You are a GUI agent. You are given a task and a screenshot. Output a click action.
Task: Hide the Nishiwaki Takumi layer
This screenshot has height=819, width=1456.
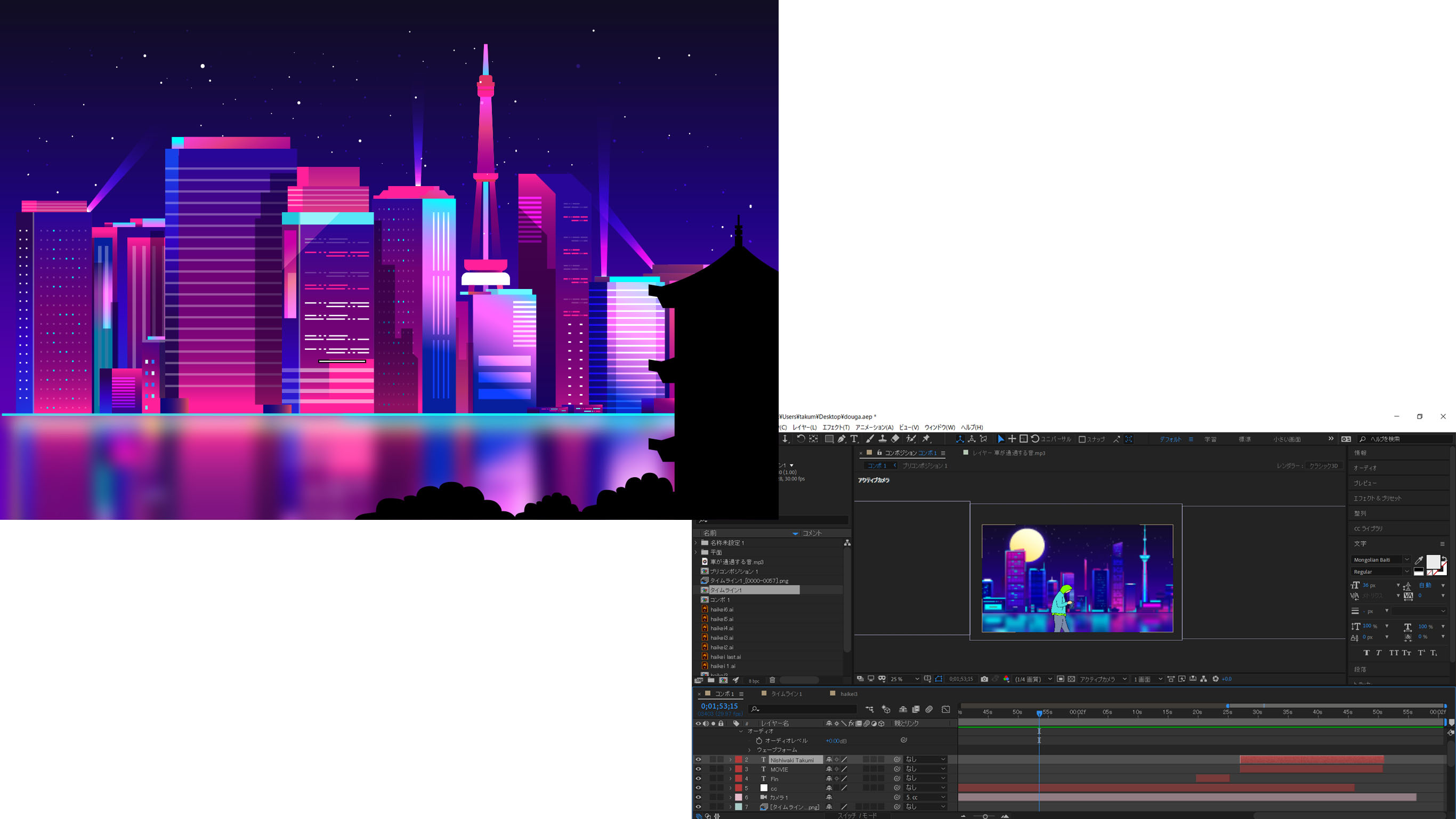tap(698, 760)
